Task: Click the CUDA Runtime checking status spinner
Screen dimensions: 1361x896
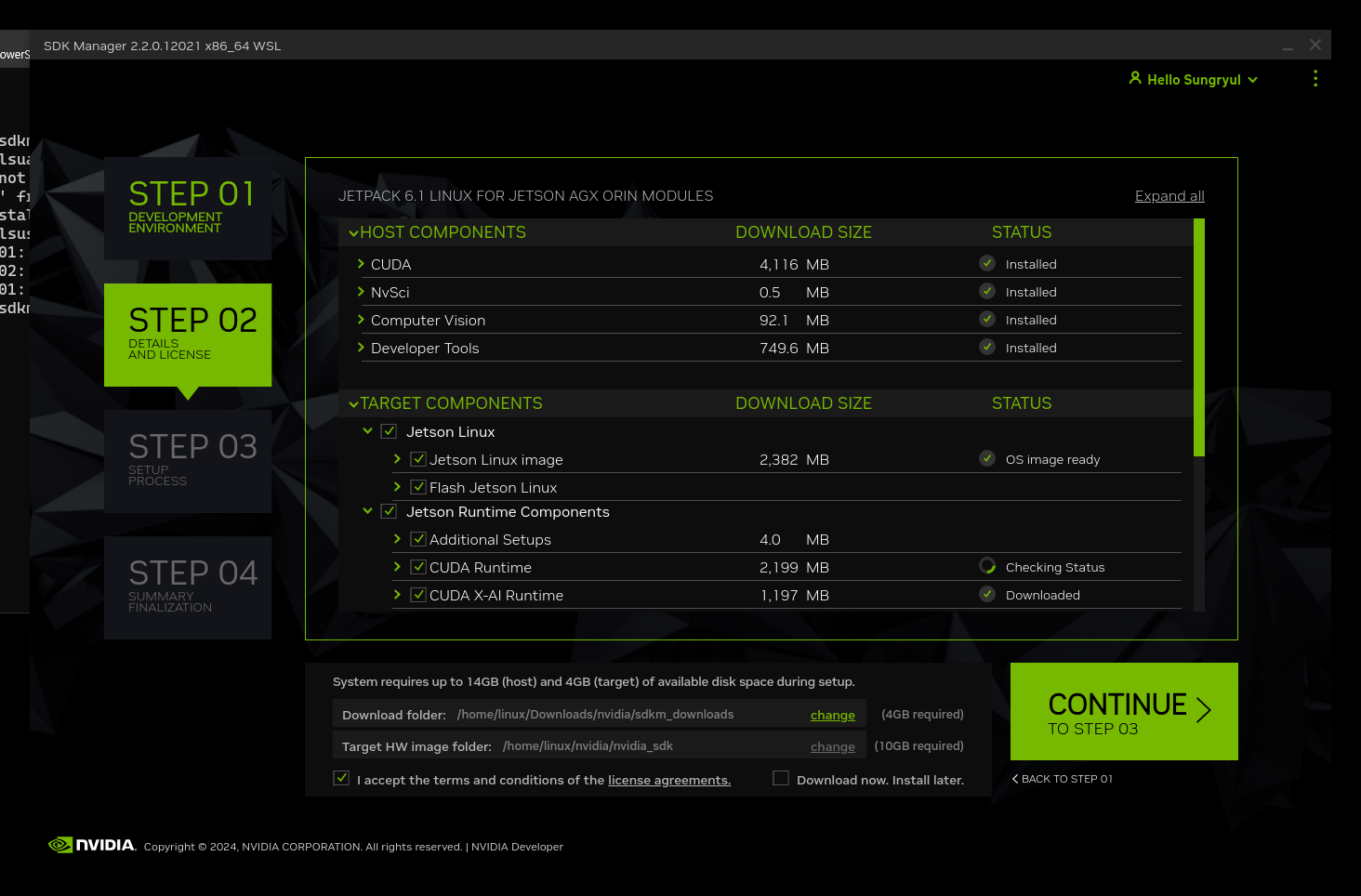Action: (987, 566)
